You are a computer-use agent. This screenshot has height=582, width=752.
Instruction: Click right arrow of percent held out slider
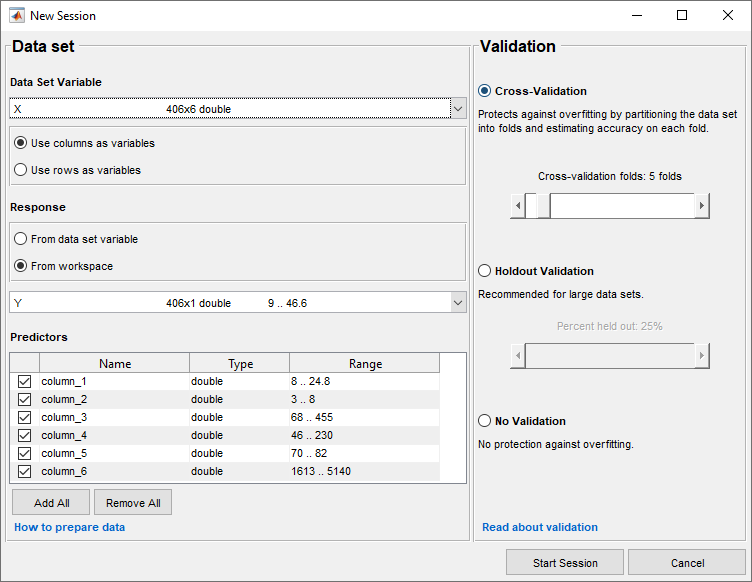702,356
